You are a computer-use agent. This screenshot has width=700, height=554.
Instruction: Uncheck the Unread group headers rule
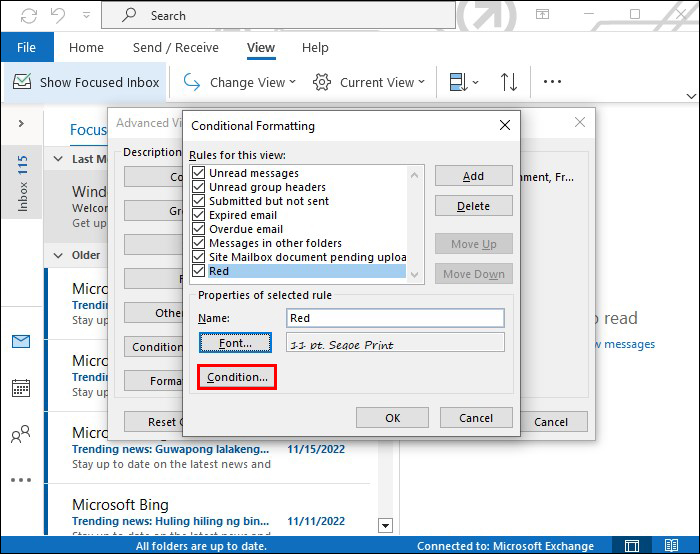coord(199,187)
